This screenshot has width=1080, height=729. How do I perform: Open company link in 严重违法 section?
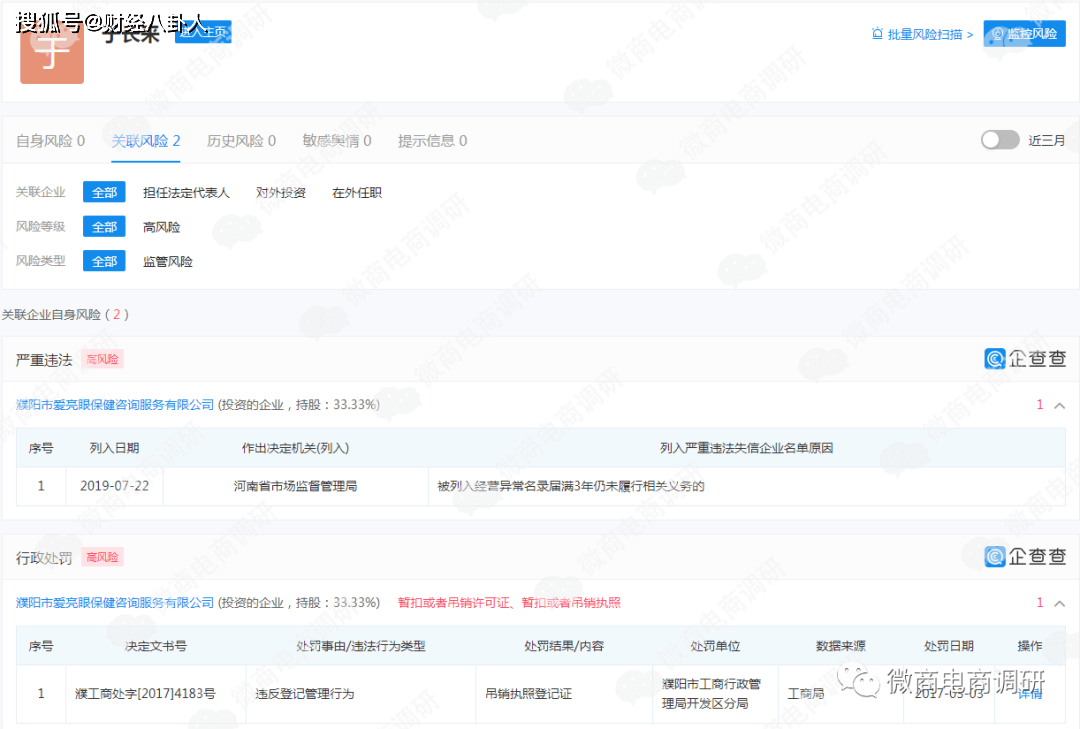pos(115,405)
